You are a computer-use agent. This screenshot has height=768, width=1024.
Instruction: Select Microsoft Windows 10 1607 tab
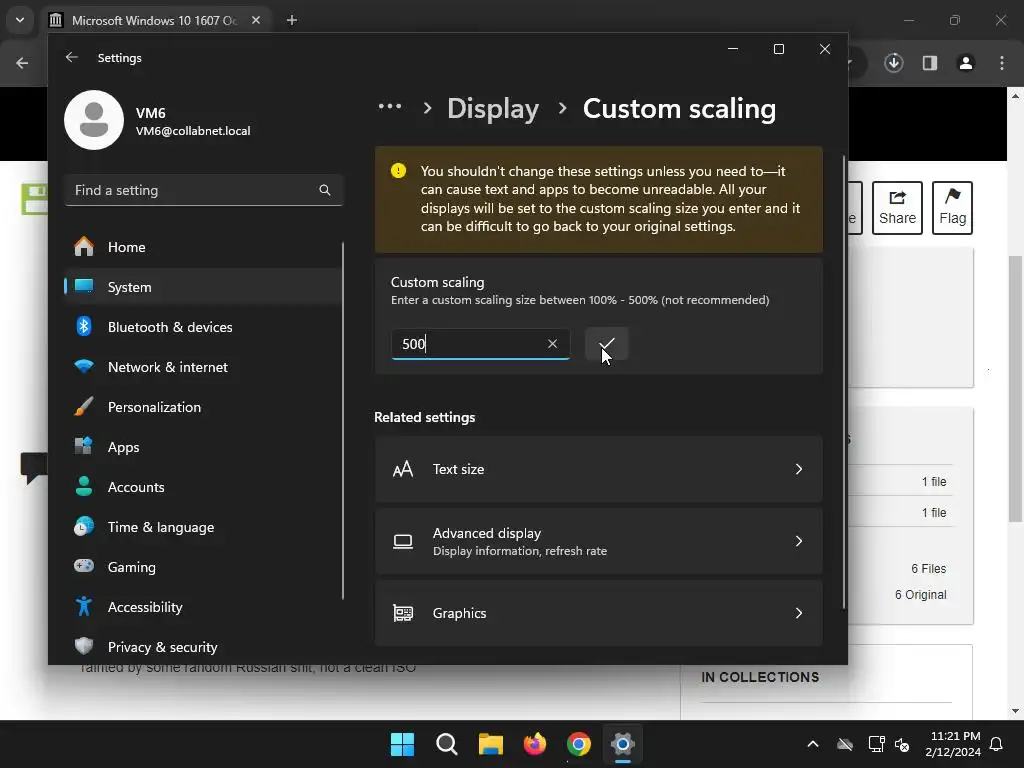coord(153,20)
